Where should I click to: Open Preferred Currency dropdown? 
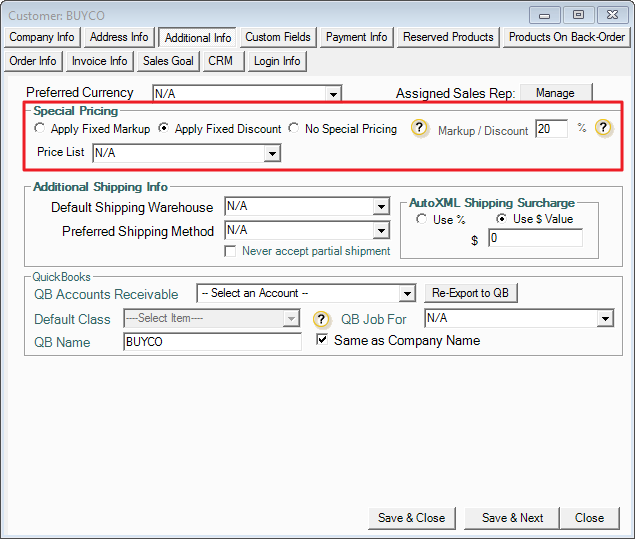334,94
